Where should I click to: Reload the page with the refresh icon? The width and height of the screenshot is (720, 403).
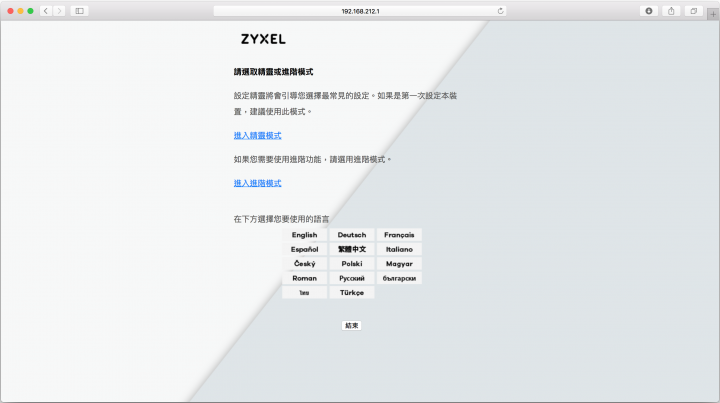501,11
